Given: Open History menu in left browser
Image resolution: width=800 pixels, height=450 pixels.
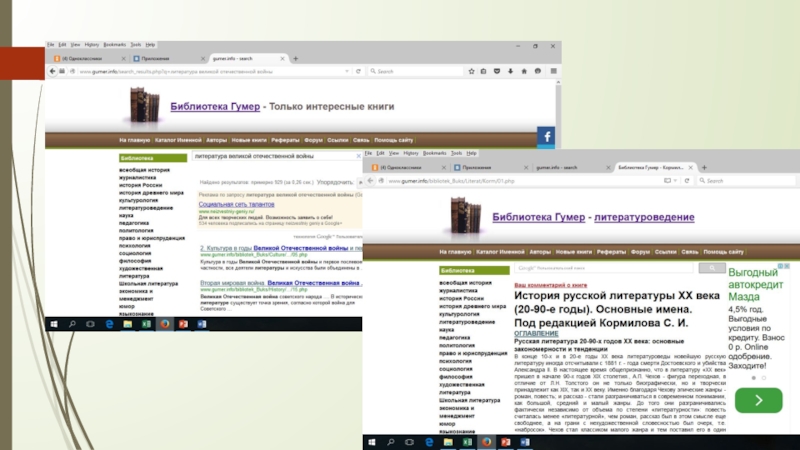Looking at the screenshot, I should 92,45.
